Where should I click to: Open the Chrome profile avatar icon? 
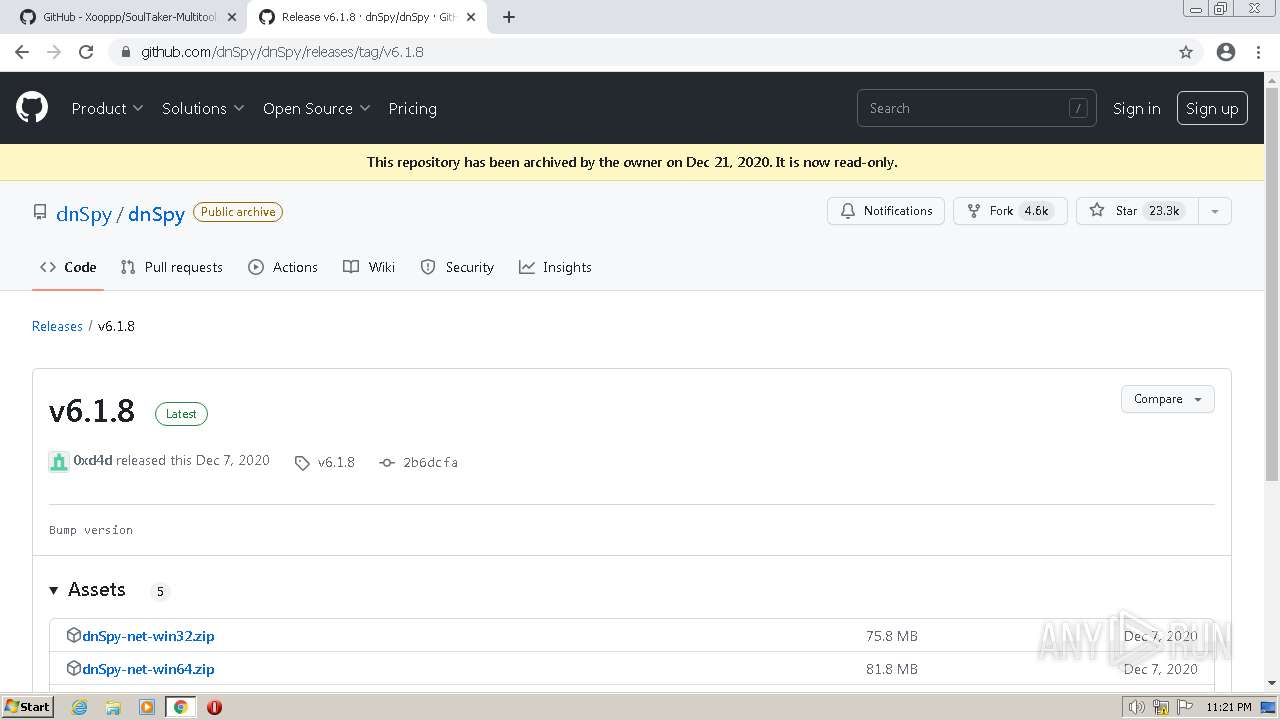click(x=1226, y=52)
